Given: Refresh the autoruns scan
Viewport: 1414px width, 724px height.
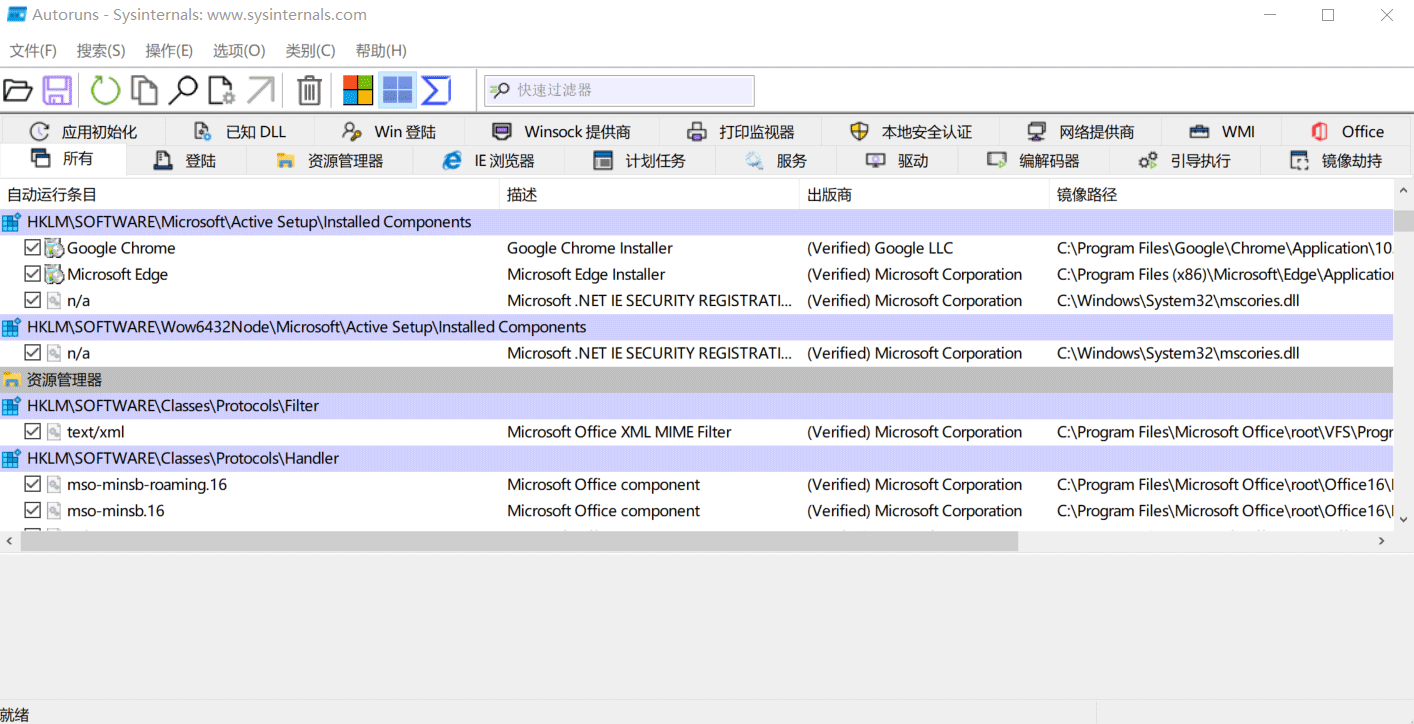Looking at the screenshot, I should click(105, 91).
